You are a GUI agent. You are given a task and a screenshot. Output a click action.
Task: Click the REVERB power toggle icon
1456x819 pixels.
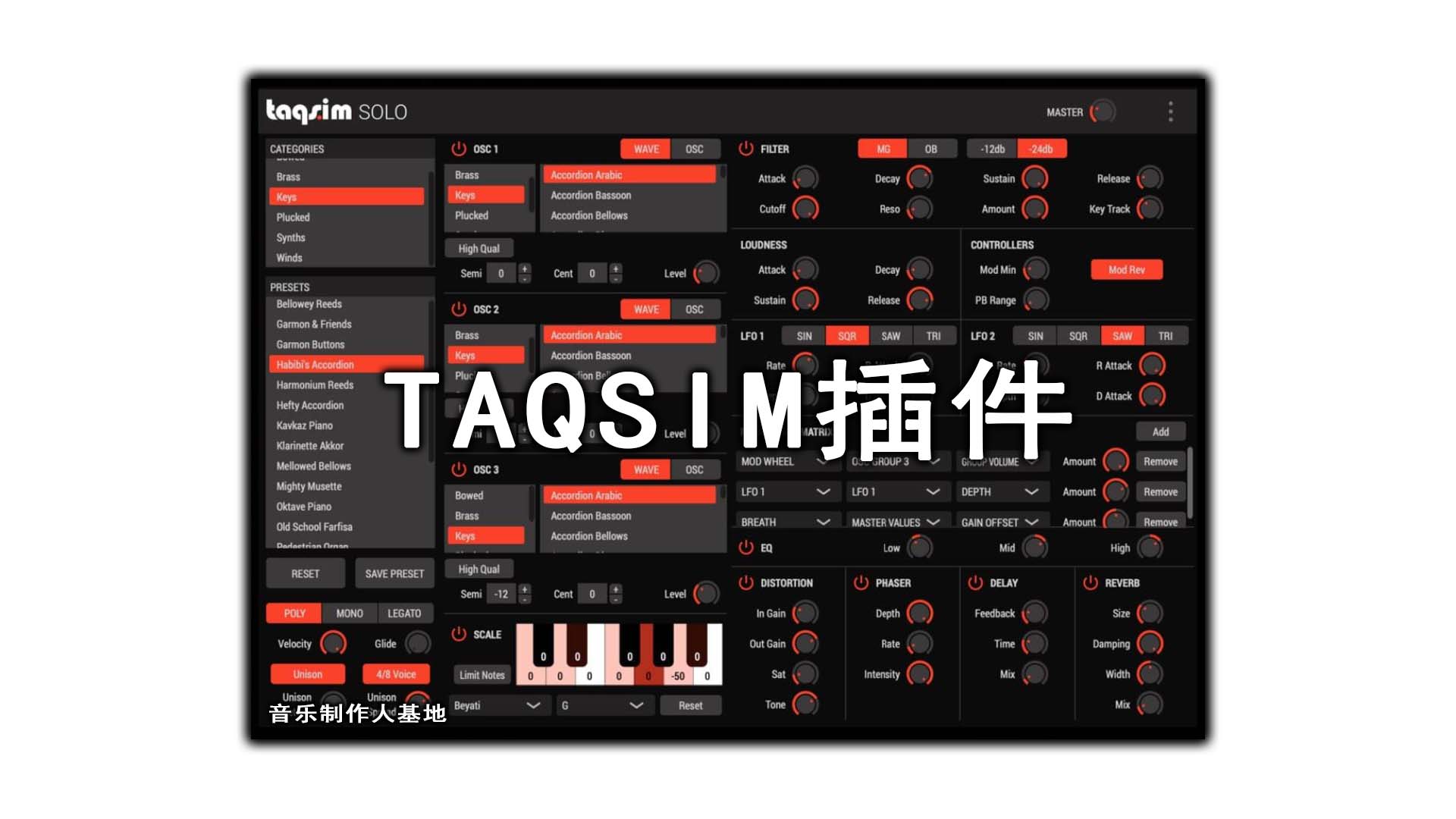(1088, 582)
